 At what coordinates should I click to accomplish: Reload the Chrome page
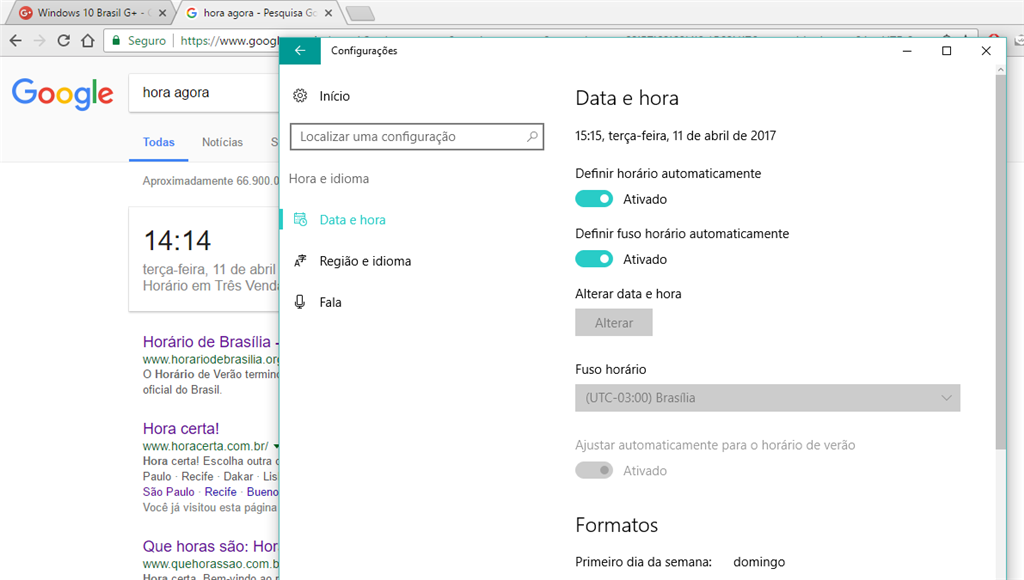pyautogui.click(x=63, y=40)
